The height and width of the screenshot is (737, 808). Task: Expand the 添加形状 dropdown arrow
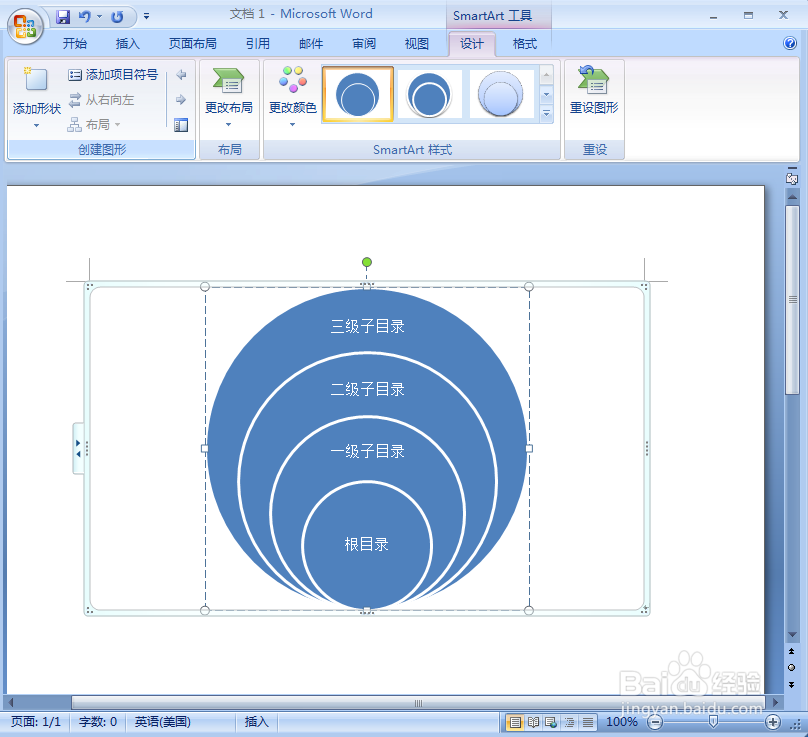(36, 125)
